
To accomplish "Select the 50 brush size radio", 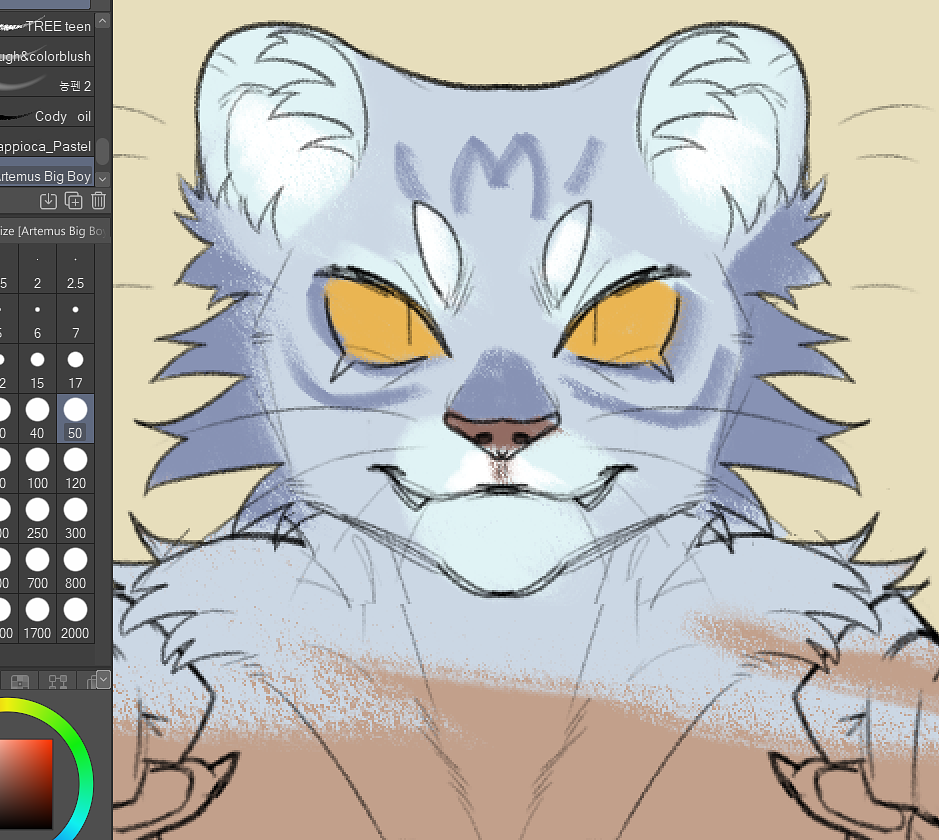I will [75, 413].
